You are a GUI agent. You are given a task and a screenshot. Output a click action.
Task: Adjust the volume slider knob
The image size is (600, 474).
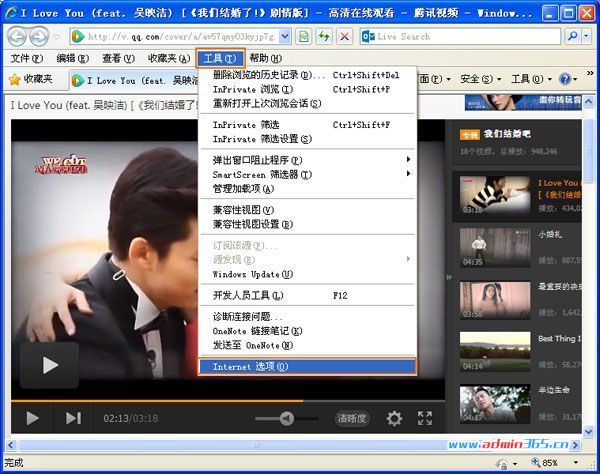coord(287,419)
